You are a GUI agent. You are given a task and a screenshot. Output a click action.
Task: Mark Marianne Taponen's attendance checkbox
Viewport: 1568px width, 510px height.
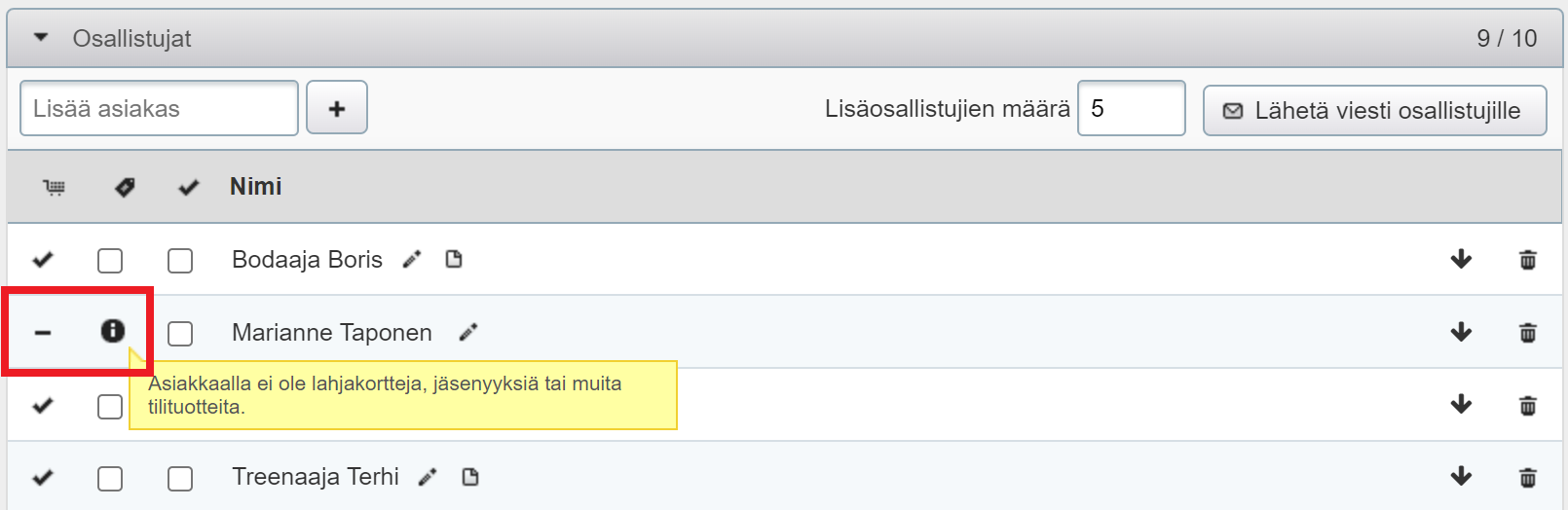click(180, 334)
